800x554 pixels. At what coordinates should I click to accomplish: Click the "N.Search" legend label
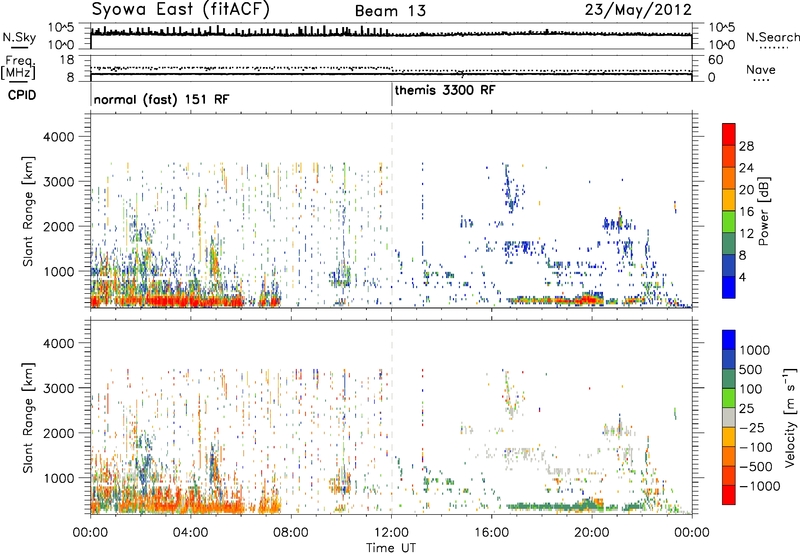(x=772, y=37)
